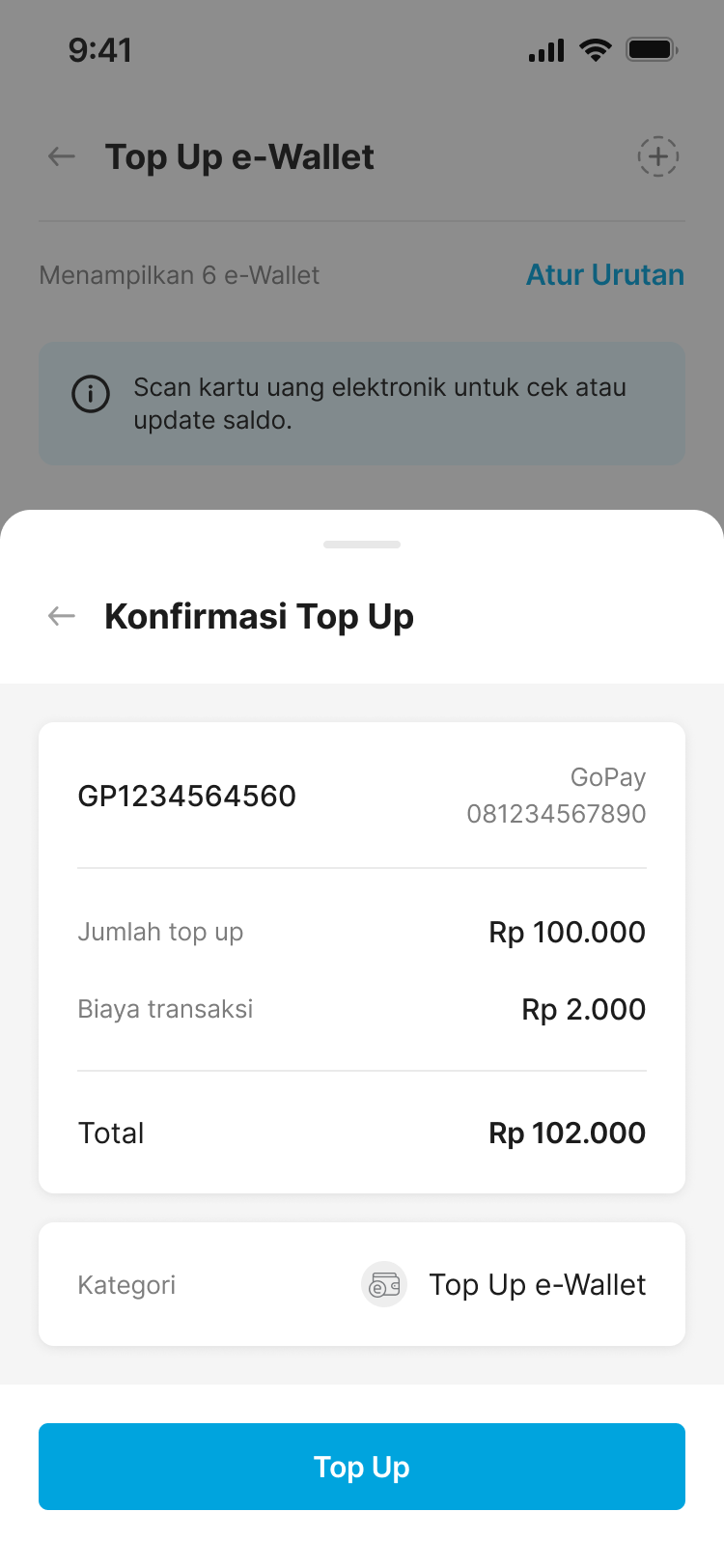Open the Atur Urutan link
This screenshot has height=1568, width=724.
[604, 275]
